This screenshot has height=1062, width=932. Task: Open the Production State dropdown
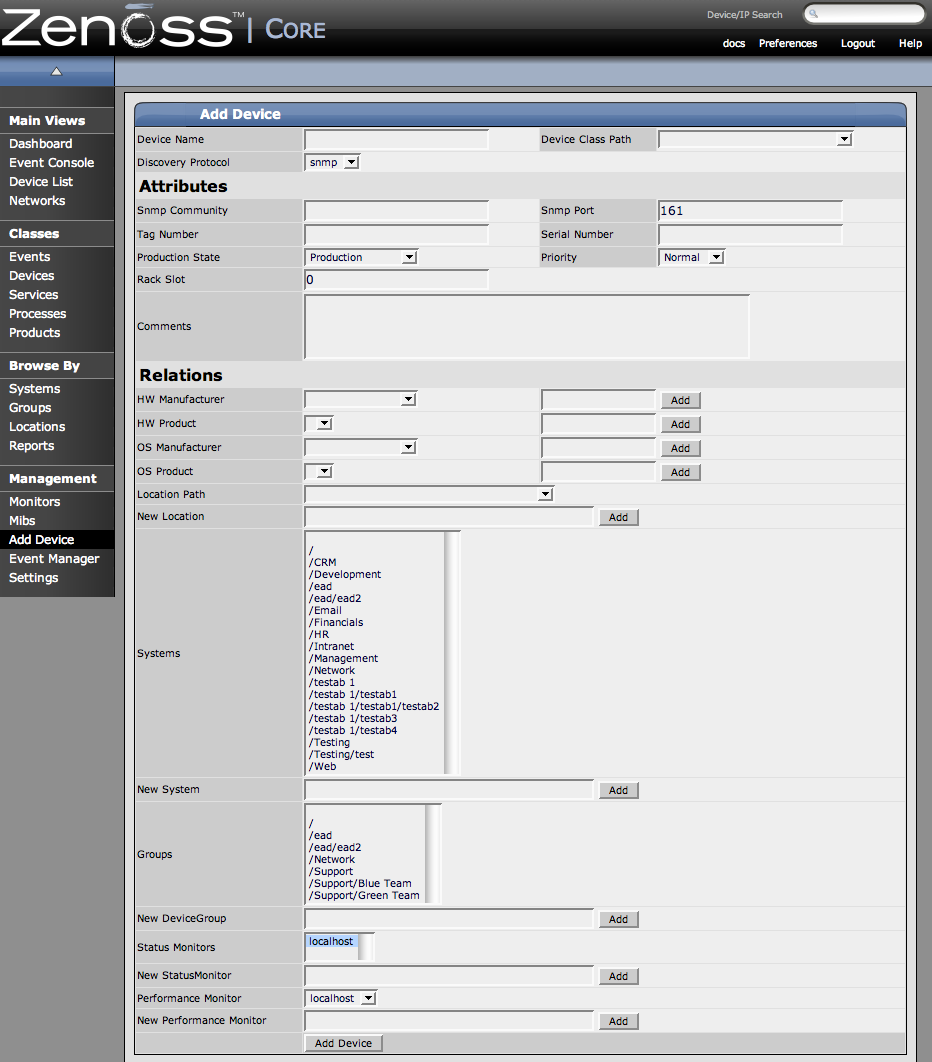pos(360,257)
